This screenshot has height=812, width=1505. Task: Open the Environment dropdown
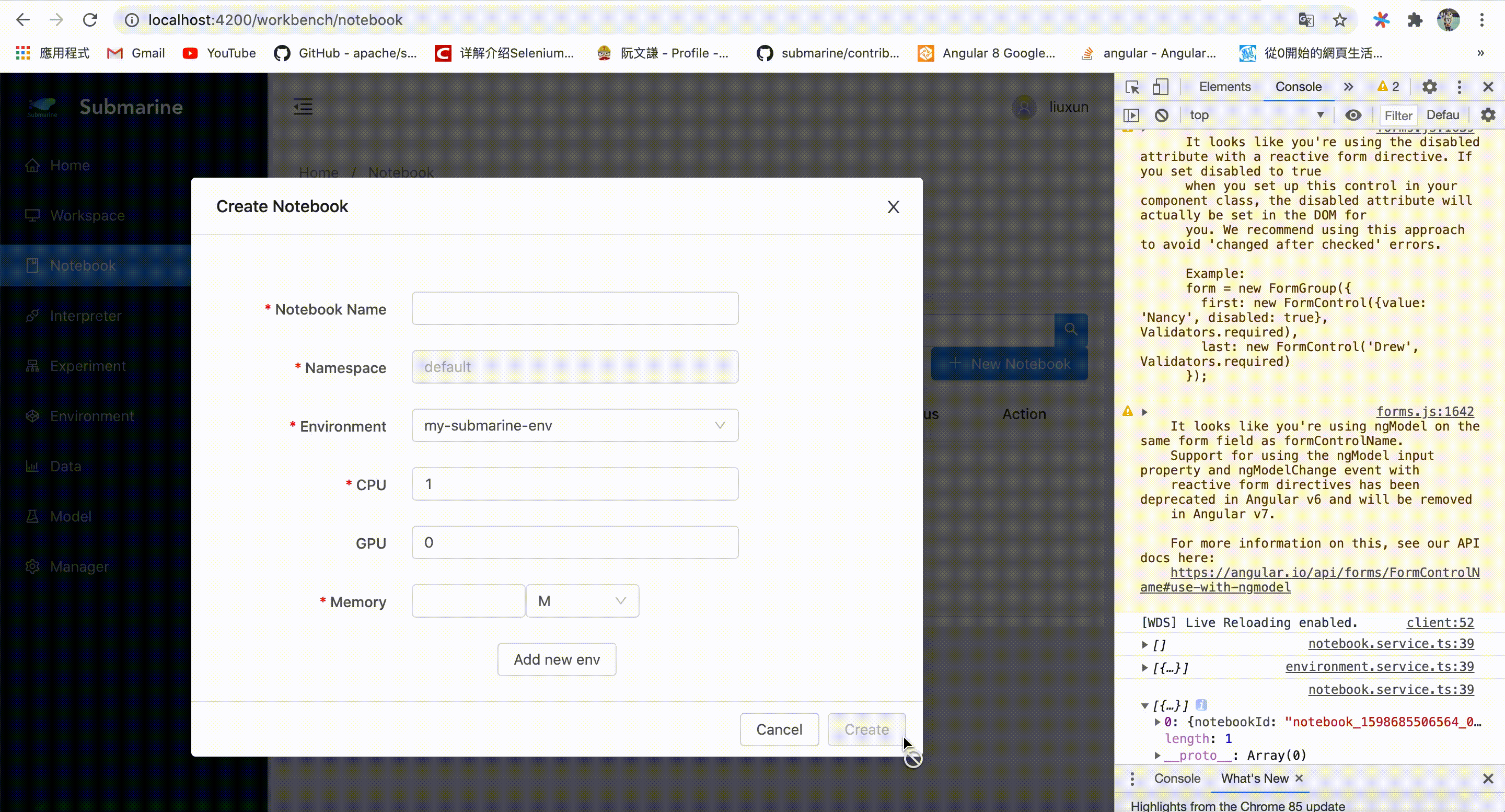(574, 425)
